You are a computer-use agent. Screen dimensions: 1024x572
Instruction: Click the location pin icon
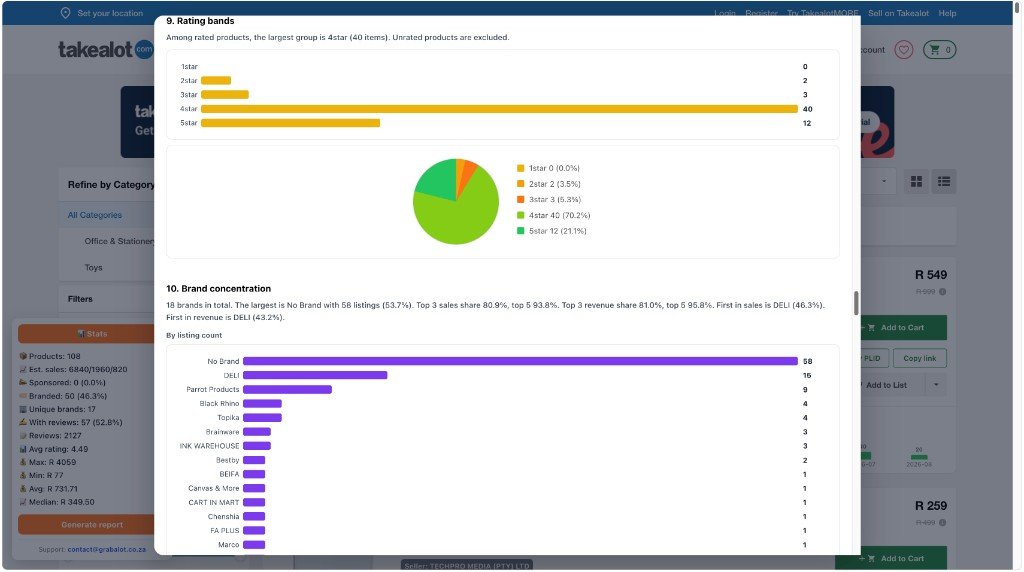(x=65, y=13)
